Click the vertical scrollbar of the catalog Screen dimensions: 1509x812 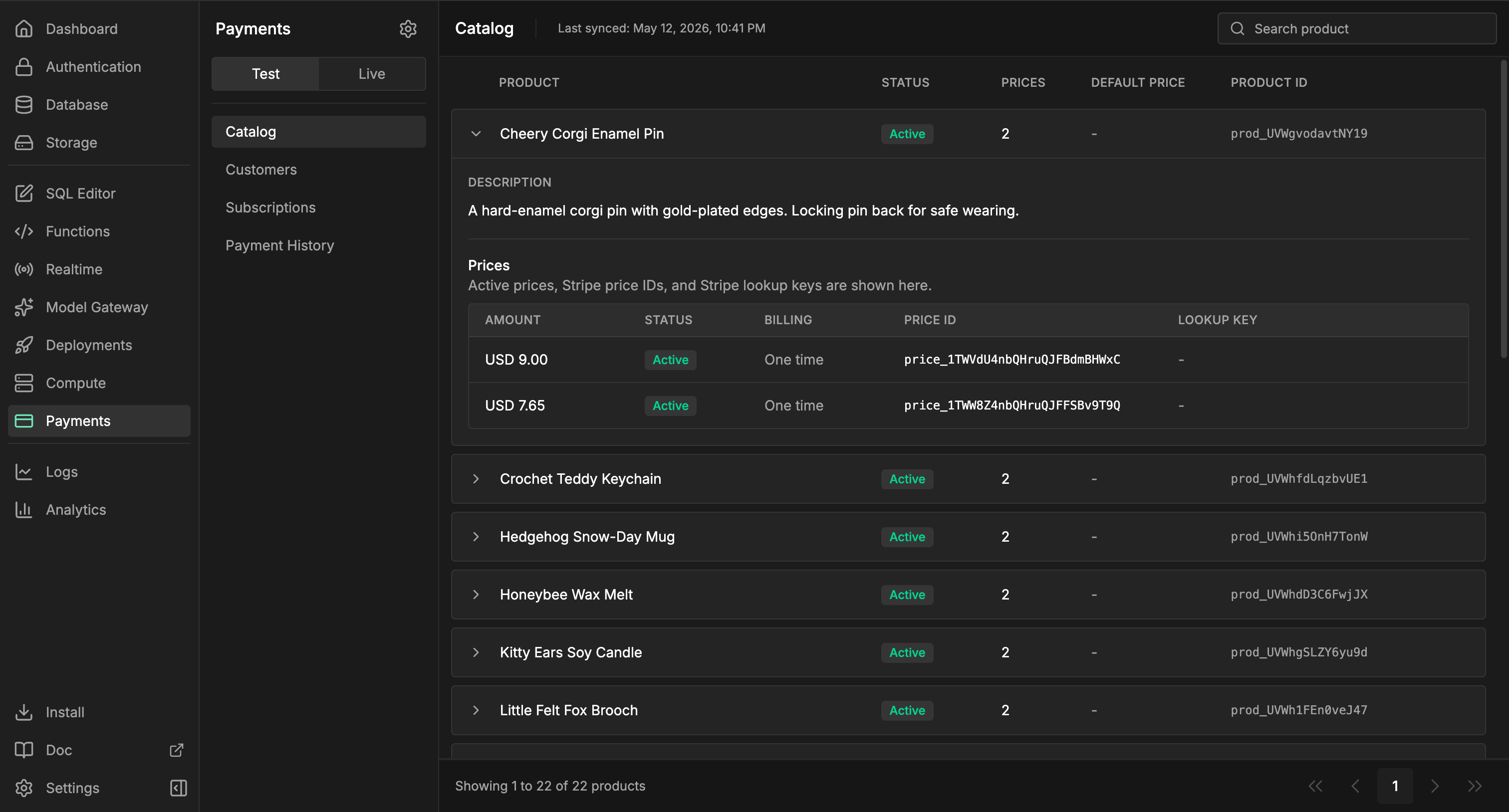pyautogui.click(x=1504, y=208)
